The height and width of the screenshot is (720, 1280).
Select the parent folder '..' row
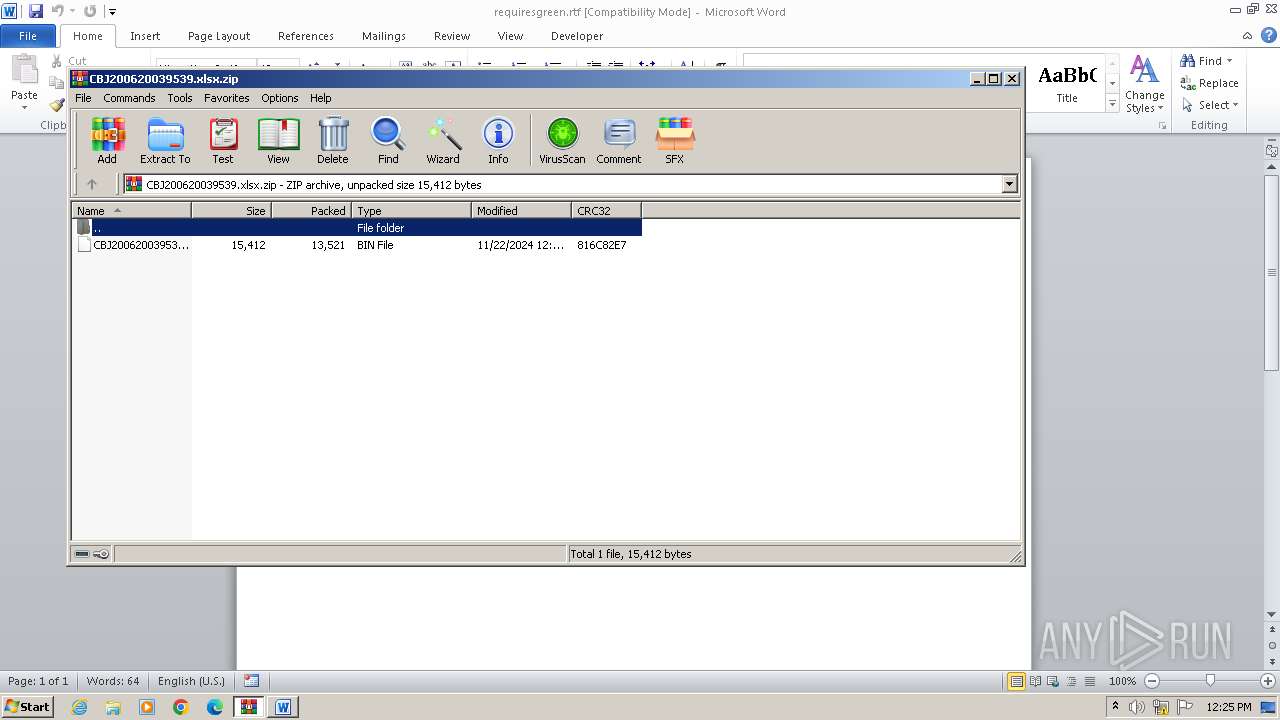(356, 228)
